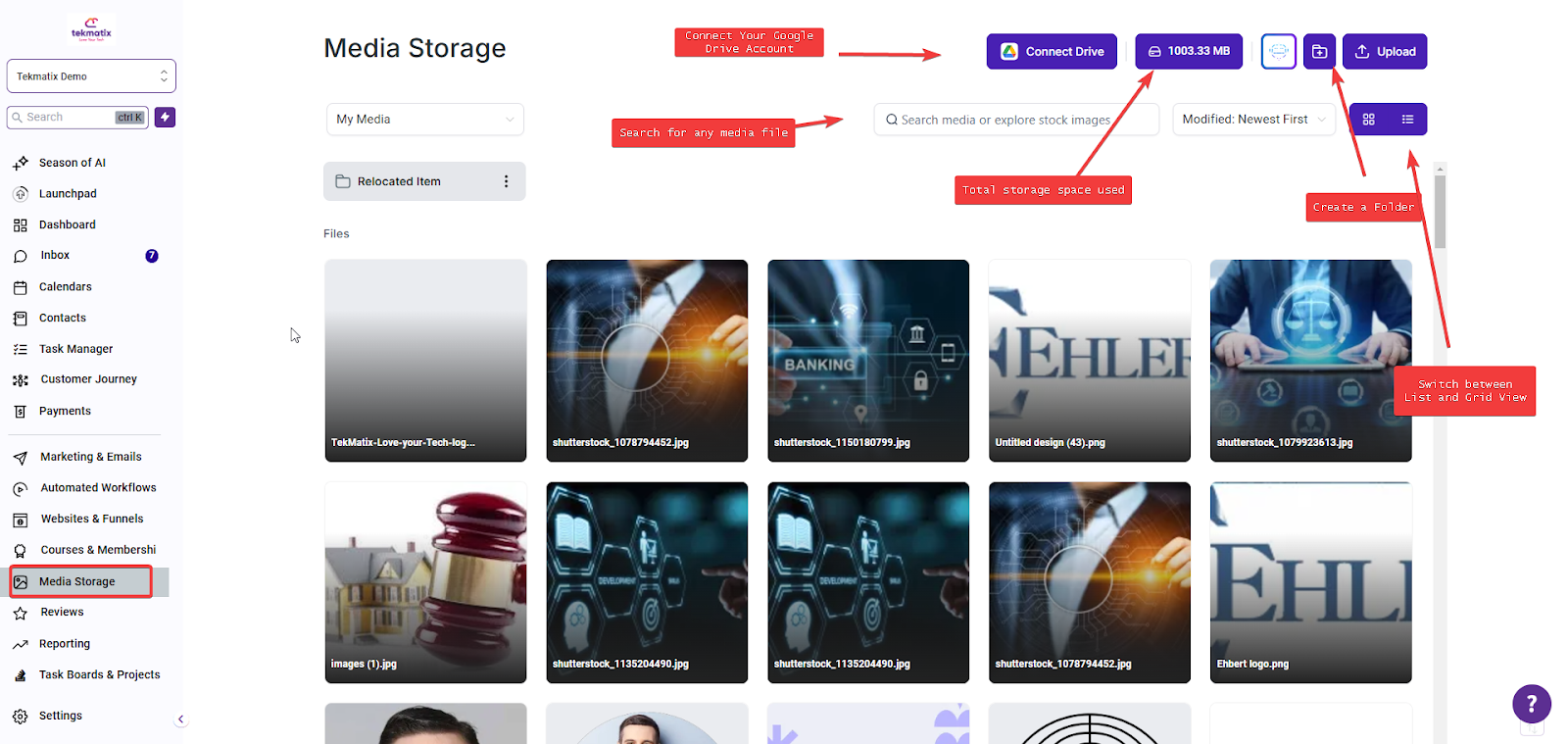Viewport: 1568px width, 744px height.
Task: Open the purple help question-mark bubble
Action: coord(1532,704)
